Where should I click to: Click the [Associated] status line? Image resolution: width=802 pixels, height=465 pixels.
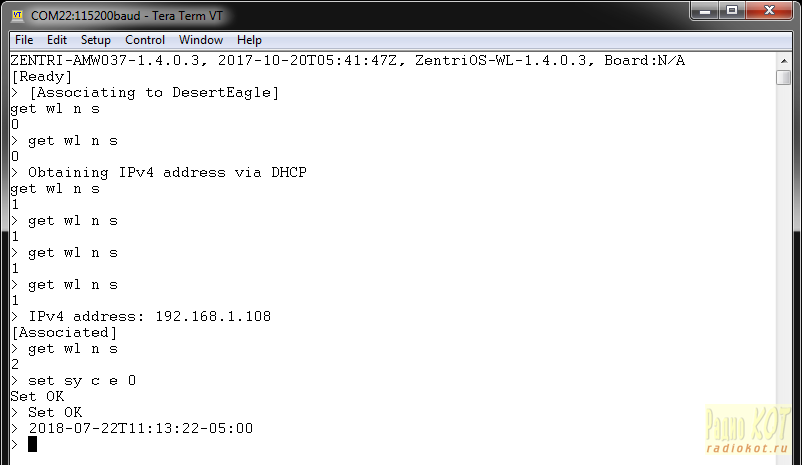click(x=64, y=333)
